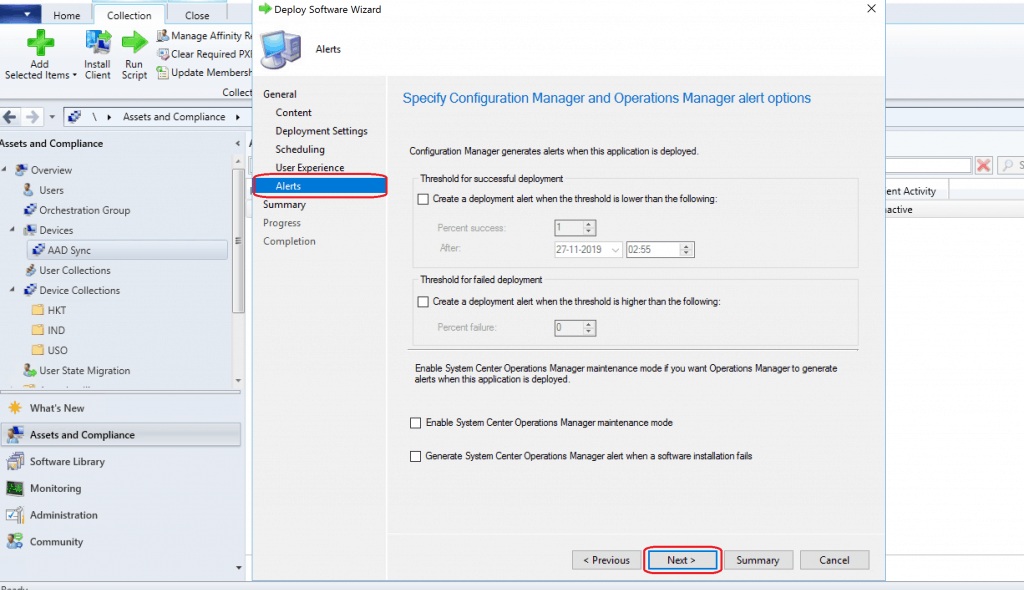The image size is (1024, 590).
Task: Collapse the Assets and Compliance pane chevron
Action: [x=238, y=143]
